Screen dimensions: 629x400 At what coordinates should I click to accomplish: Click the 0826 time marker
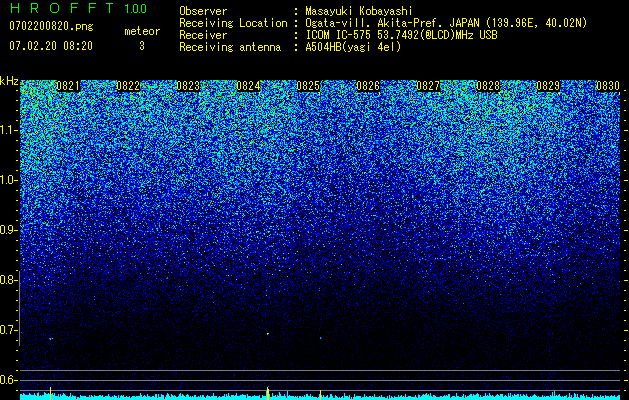click(368, 86)
